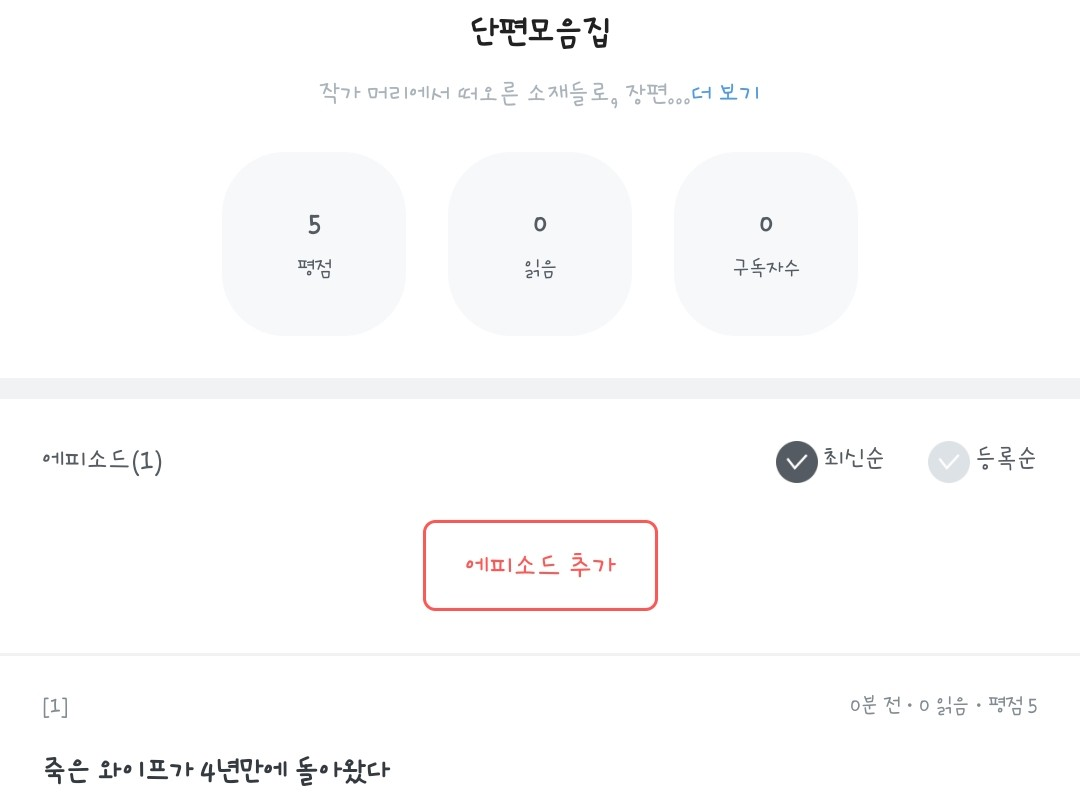Click the episode's 평점 5 text
Image resolution: width=1080 pixels, height=810 pixels.
tap(1012, 707)
